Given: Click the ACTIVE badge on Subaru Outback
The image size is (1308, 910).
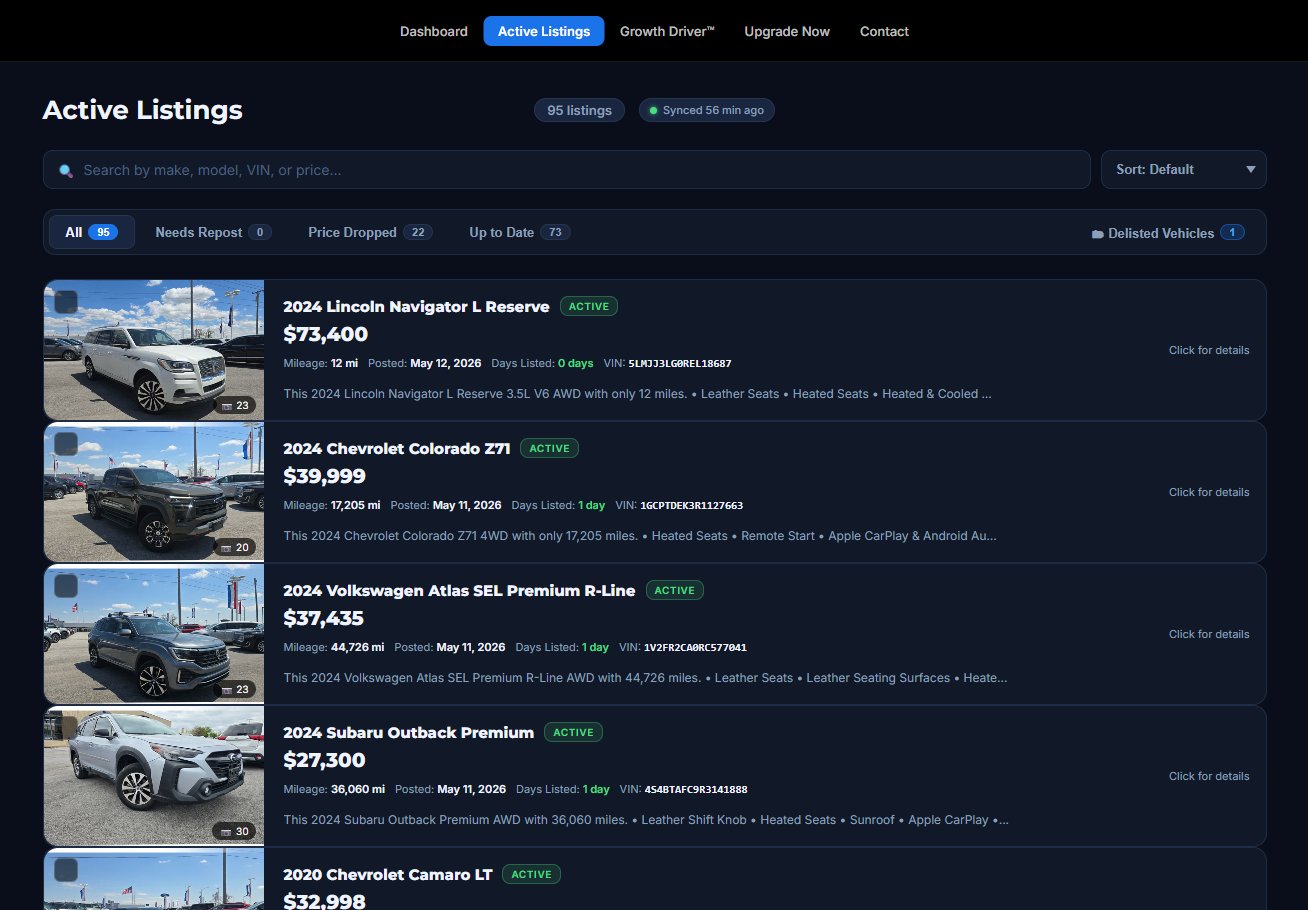Looking at the screenshot, I should [573, 732].
